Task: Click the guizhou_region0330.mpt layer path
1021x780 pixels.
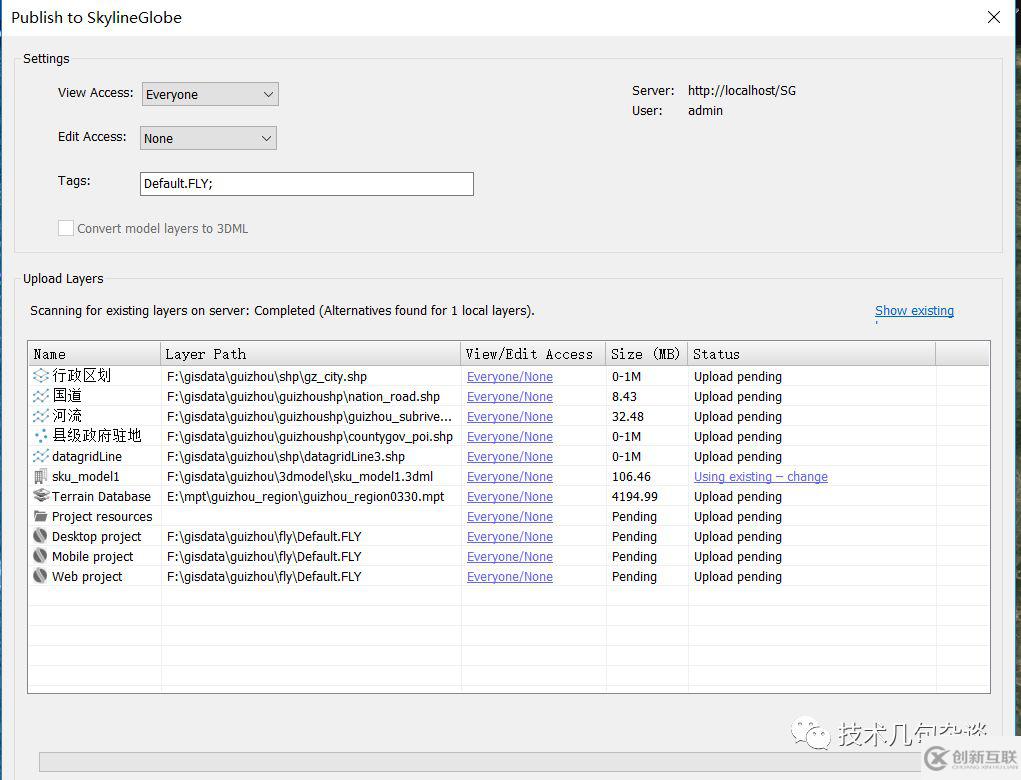Action: coord(305,496)
